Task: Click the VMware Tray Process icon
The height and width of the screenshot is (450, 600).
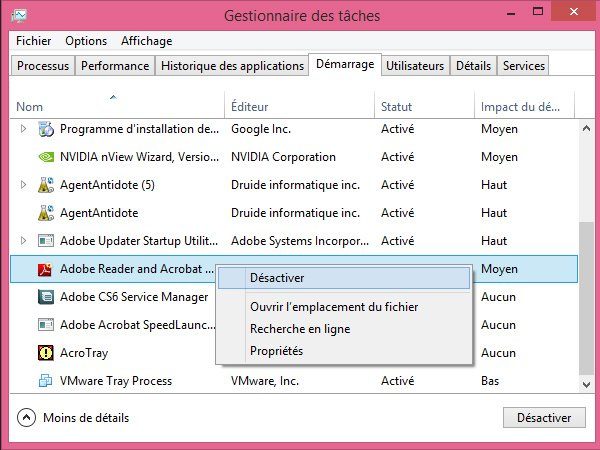Action: (x=46, y=381)
